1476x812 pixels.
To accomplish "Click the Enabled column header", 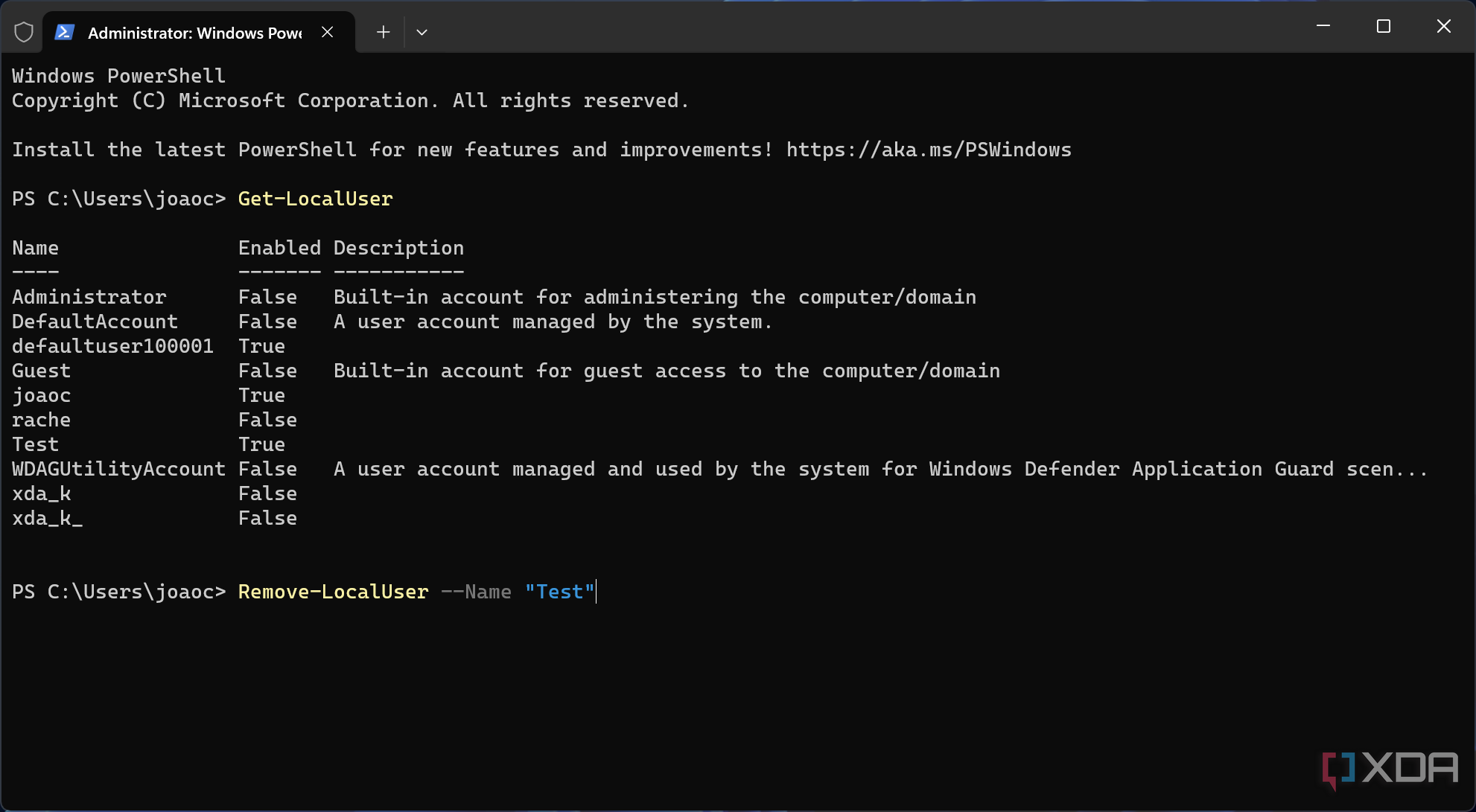I will [279, 248].
